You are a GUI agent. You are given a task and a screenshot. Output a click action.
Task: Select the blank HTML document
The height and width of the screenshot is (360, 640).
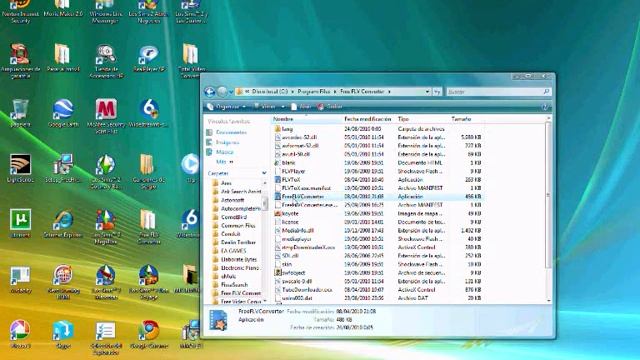tap(288, 163)
